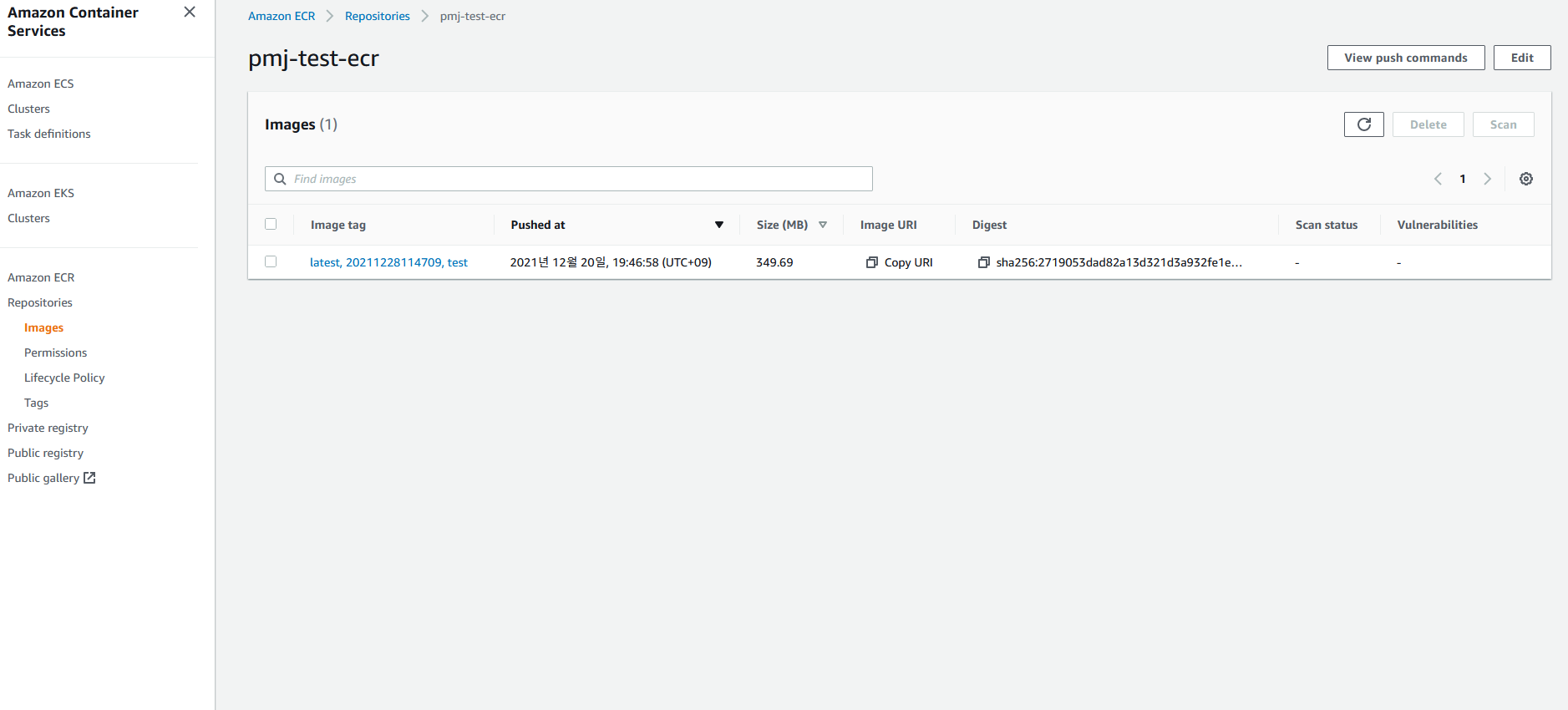The width and height of the screenshot is (1568, 710).
Task: Click the Images (1) heading
Action: [301, 124]
